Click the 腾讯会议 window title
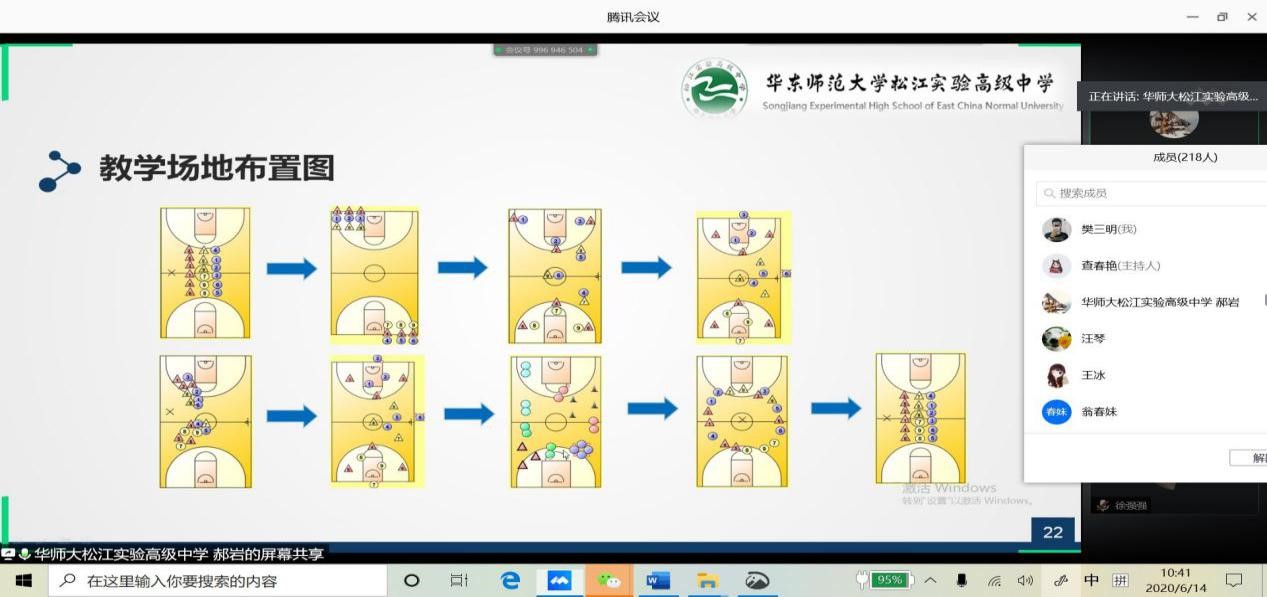The image size is (1267, 597). [633, 17]
